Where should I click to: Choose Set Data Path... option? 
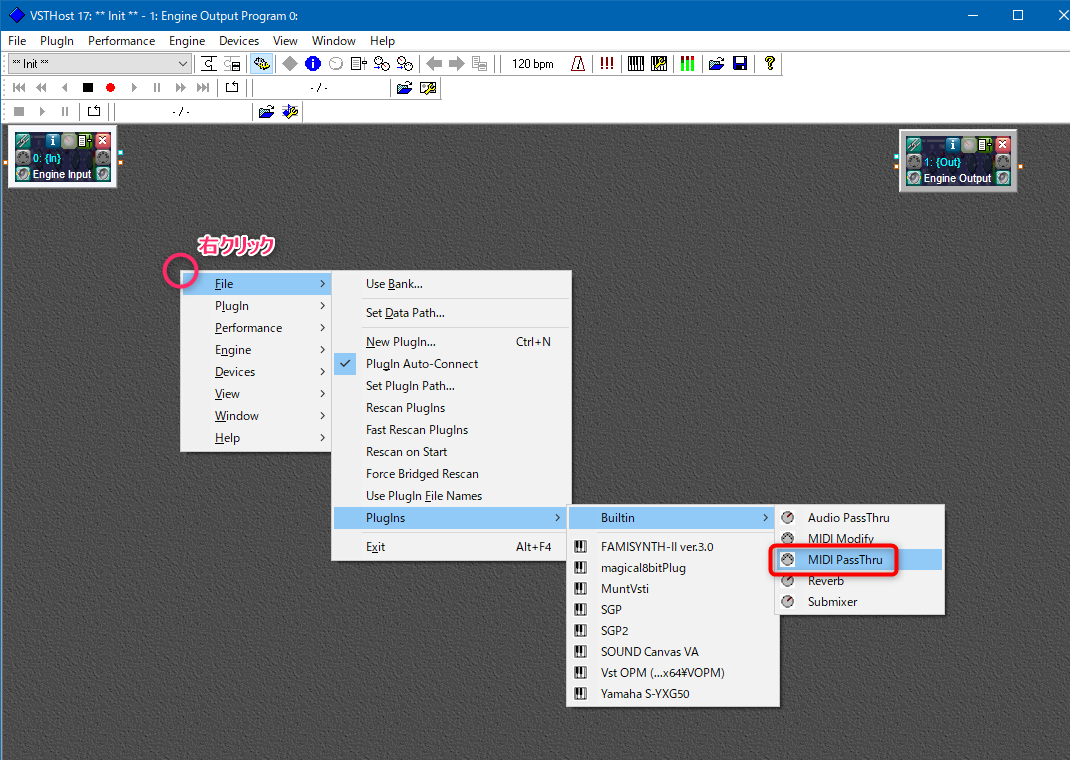pyautogui.click(x=452, y=312)
